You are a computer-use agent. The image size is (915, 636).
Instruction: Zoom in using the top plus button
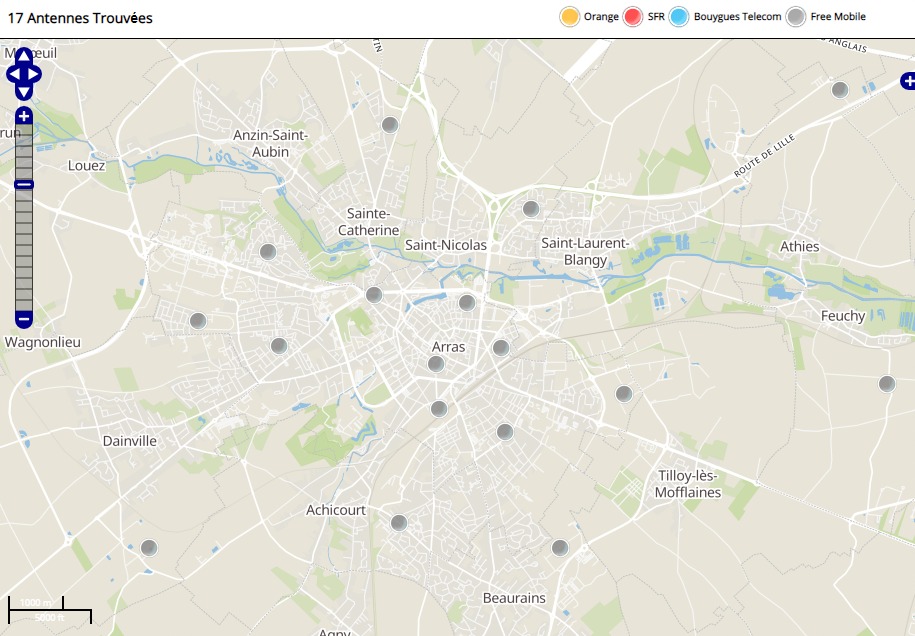24,117
